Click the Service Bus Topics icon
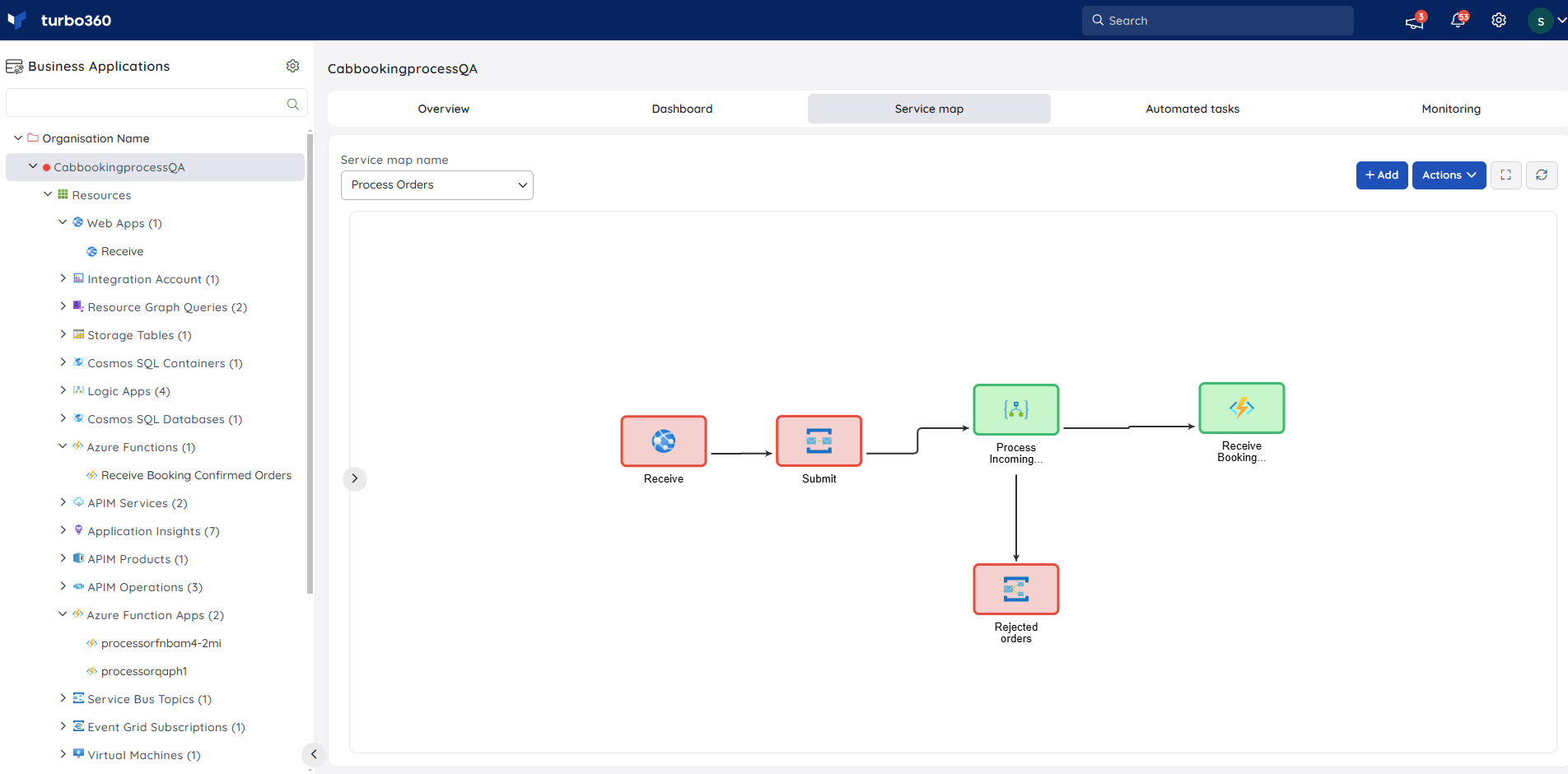 (78, 698)
